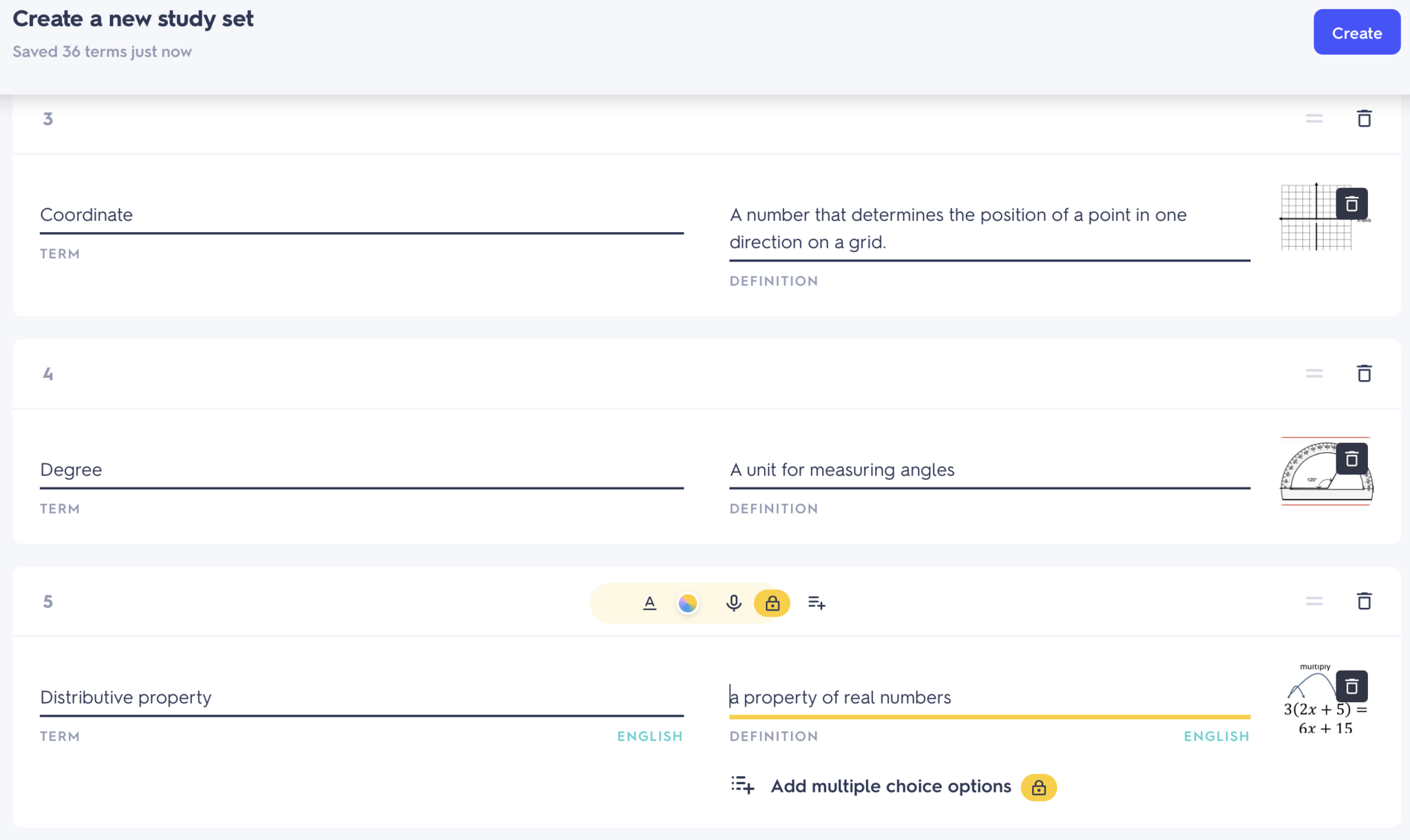Viewport: 1410px width, 840px height.
Task: Remove the protractor image from Degree card
Action: coord(1351,459)
